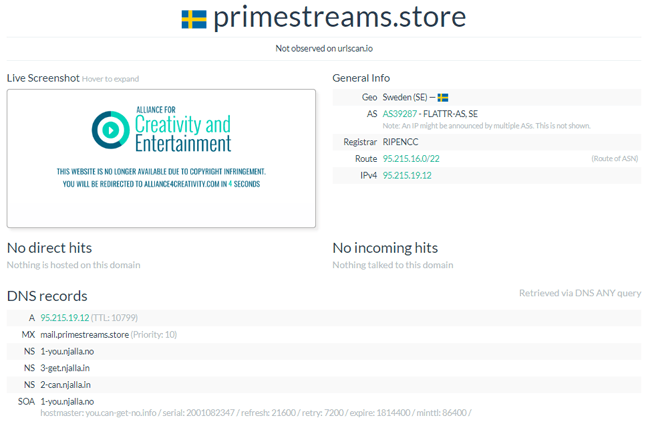This screenshot has width=650, height=424.
Task: Click the '(TTL: 10799)' value
Action: pyautogui.click(x=114, y=317)
